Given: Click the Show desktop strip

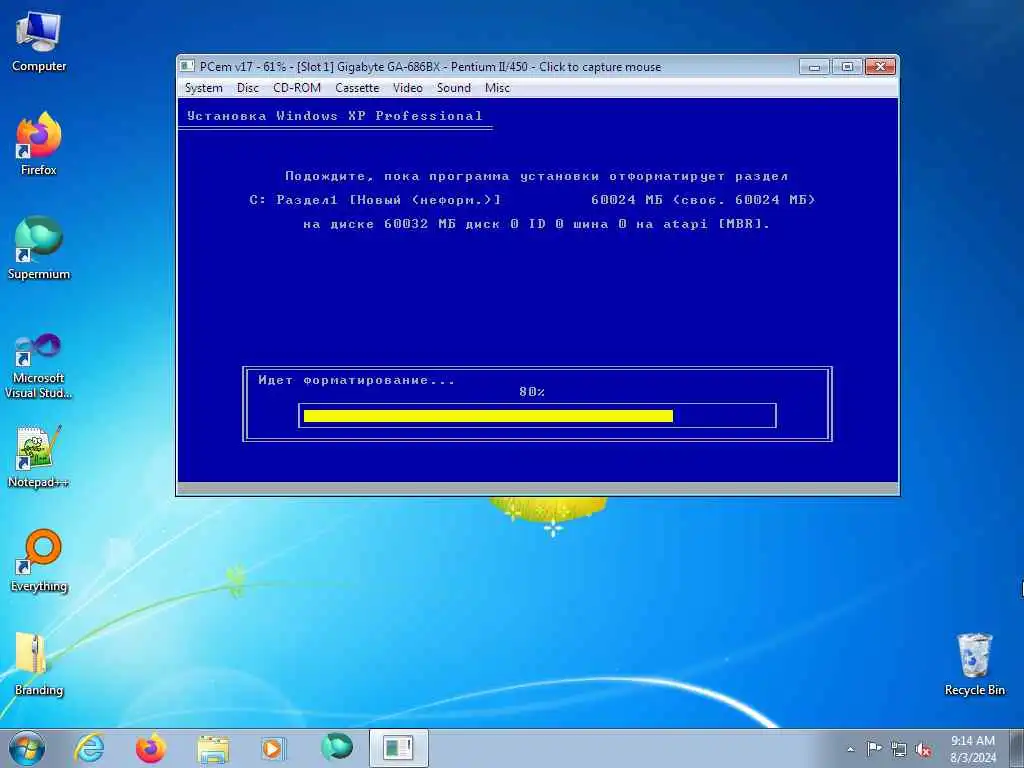Looking at the screenshot, I should pos(1017,749).
